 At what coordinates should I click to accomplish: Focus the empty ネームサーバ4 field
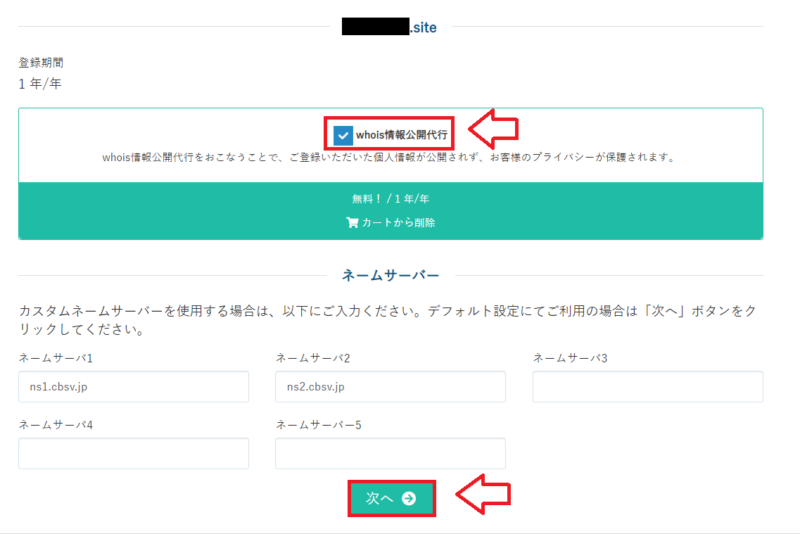tap(134, 453)
